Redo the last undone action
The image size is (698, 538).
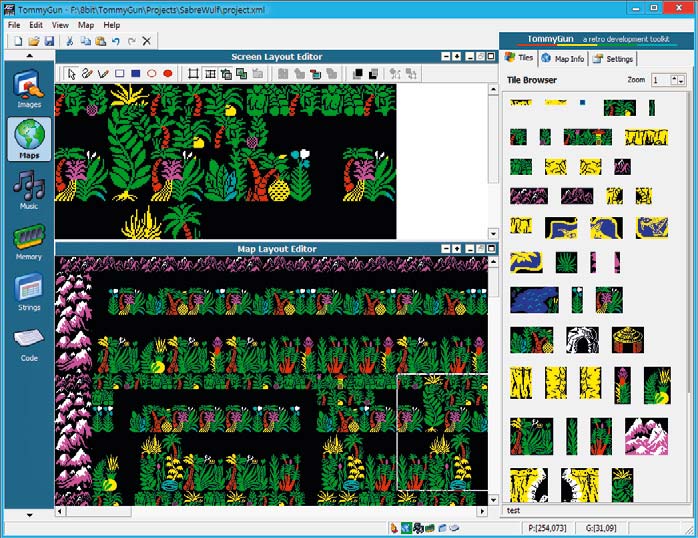click(x=132, y=41)
